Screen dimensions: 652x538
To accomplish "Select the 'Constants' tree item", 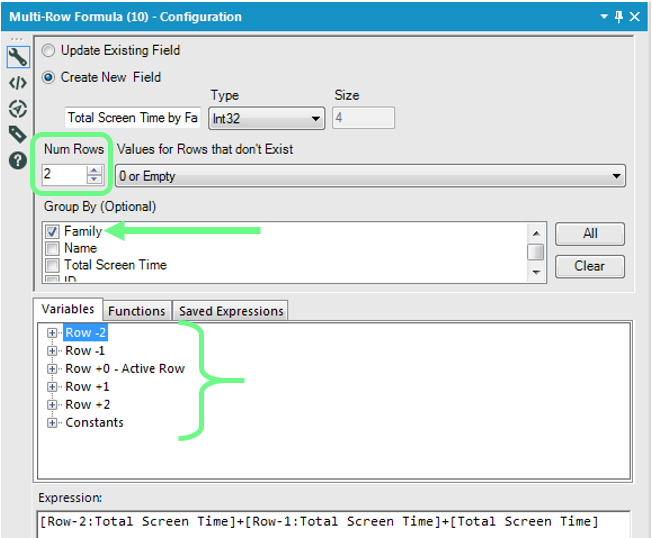I will (94, 423).
